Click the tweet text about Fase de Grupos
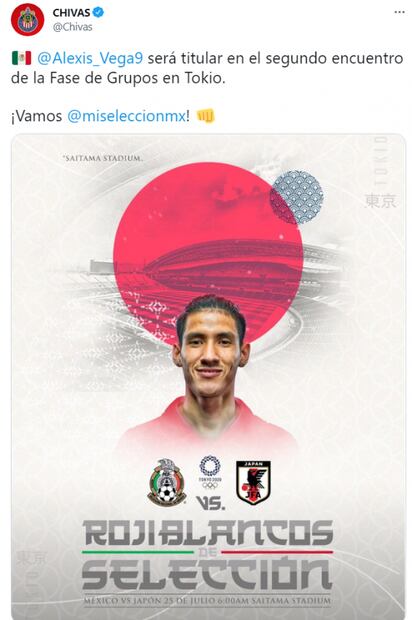Screen dimensions: 412x620 tap(207, 68)
